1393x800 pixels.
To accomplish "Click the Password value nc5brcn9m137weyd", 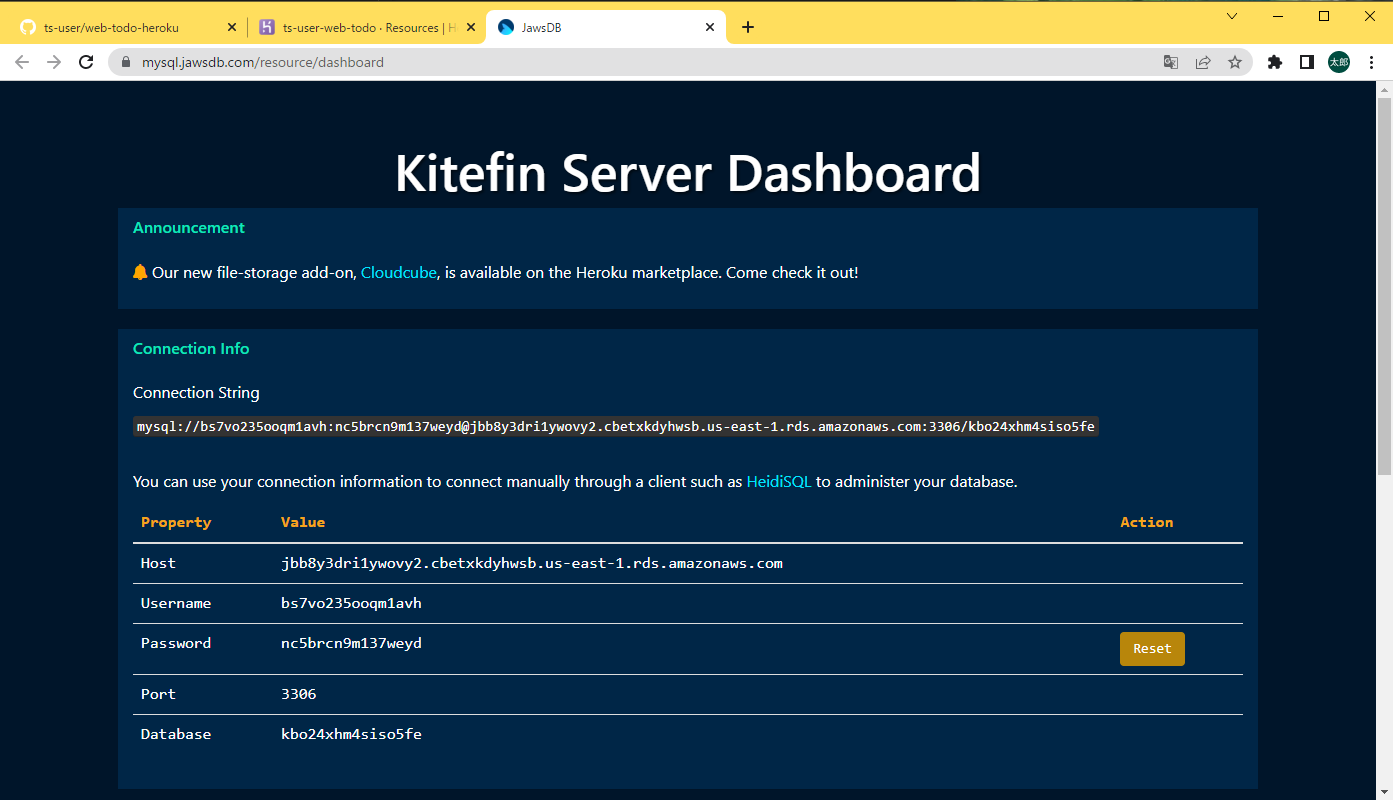I will click(x=351, y=643).
